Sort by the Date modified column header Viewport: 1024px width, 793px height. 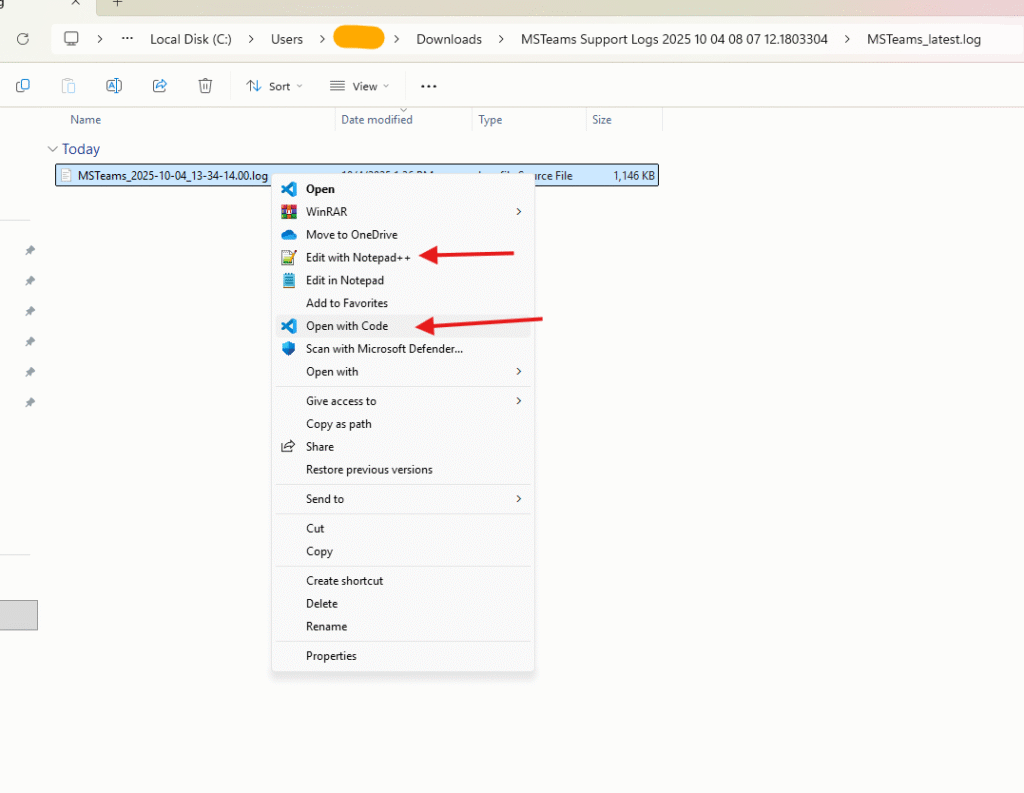coord(376,120)
